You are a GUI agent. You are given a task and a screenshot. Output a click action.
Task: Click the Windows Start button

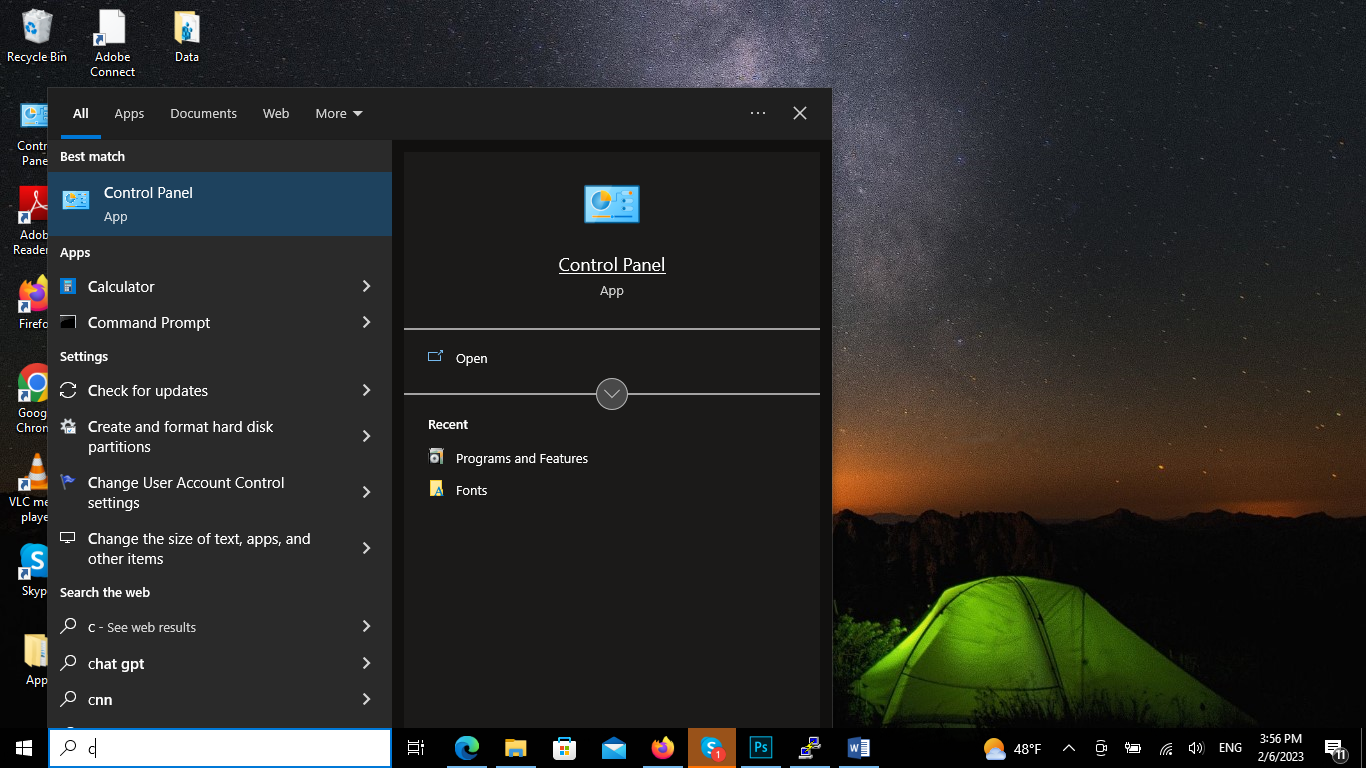click(x=23, y=748)
